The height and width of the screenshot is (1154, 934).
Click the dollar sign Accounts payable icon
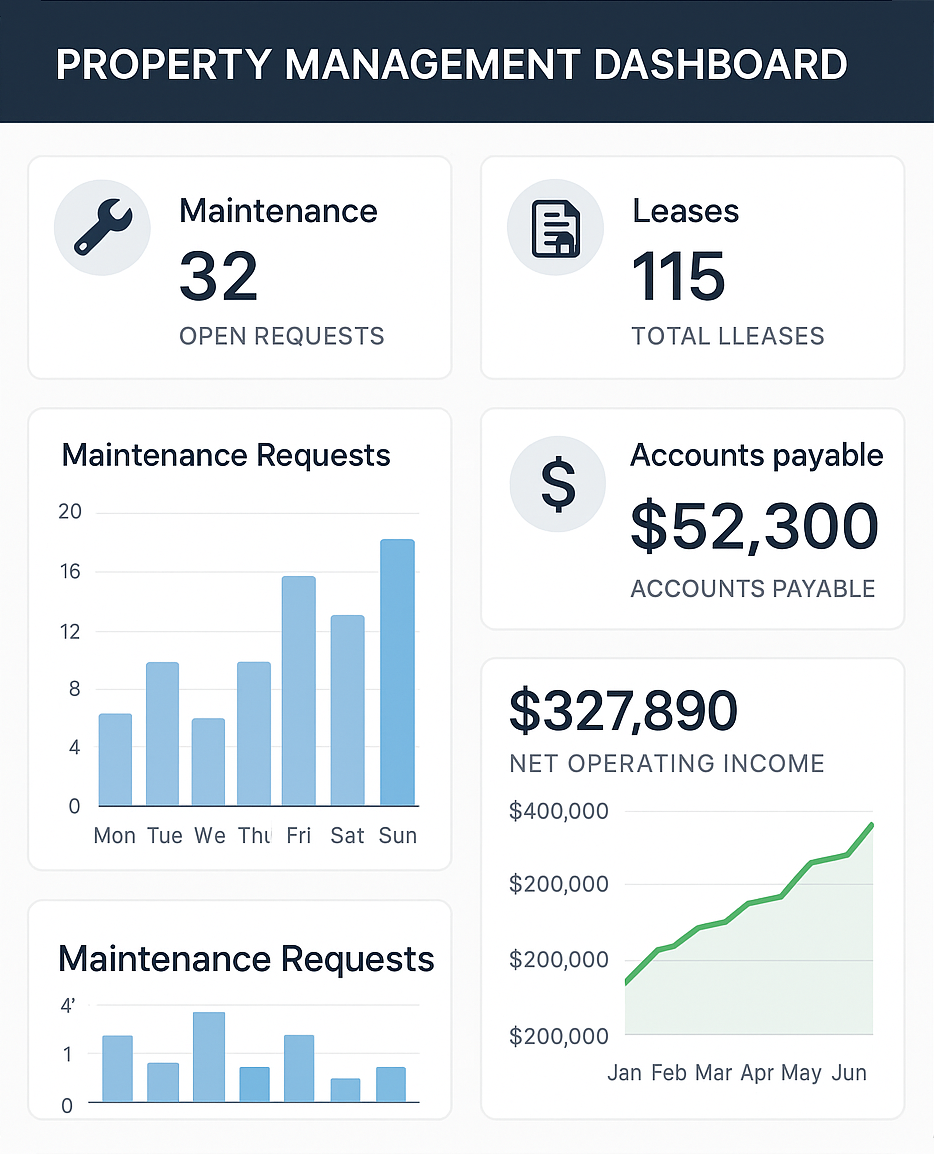point(558,484)
